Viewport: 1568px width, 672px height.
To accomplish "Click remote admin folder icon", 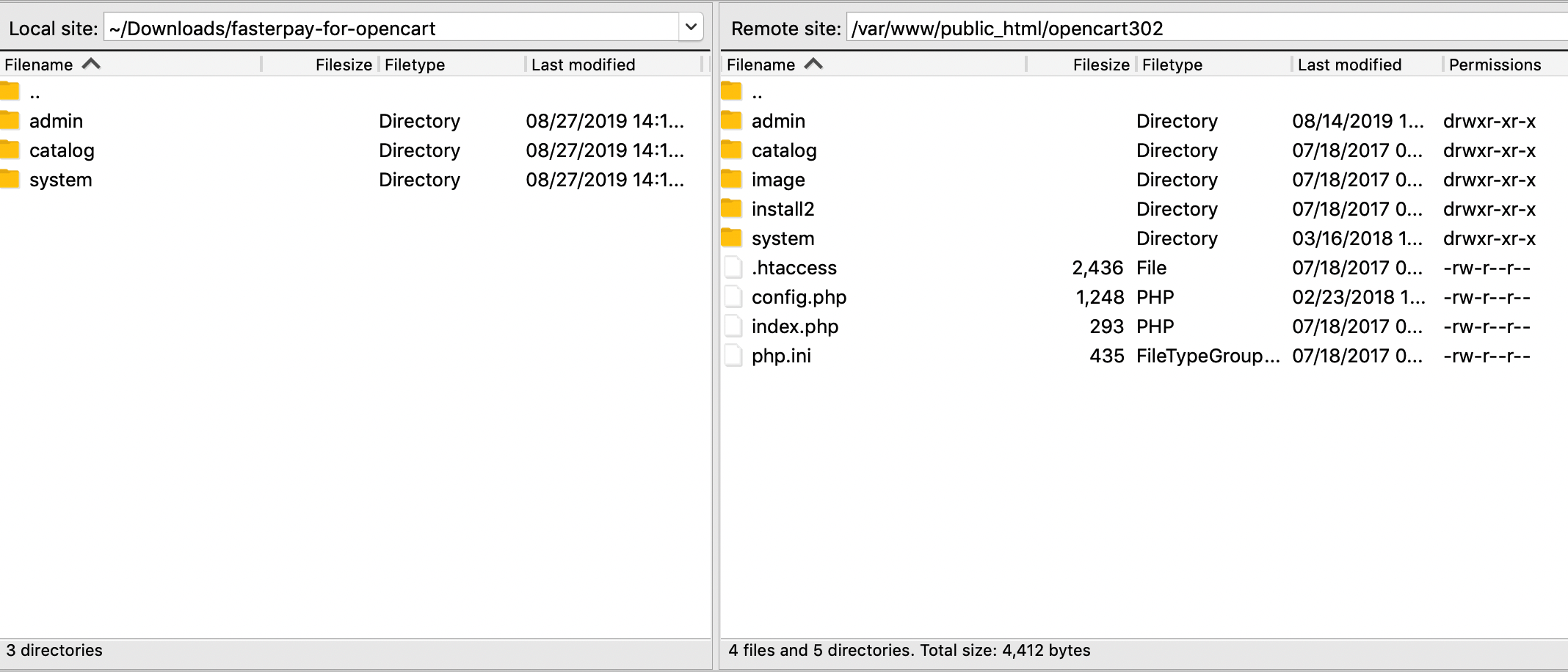I will pyautogui.click(x=732, y=120).
